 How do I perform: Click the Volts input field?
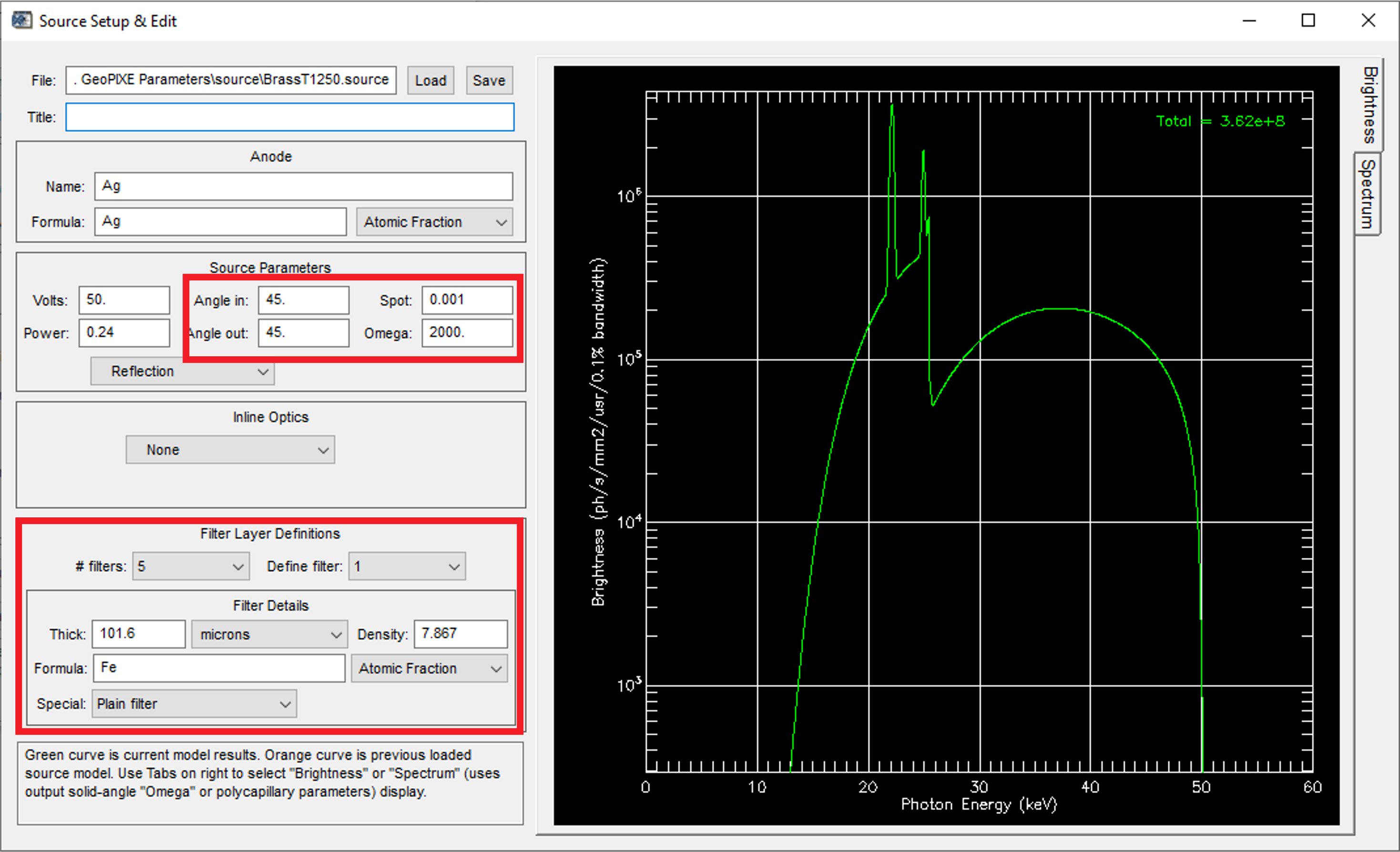pyautogui.click(x=124, y=300)
